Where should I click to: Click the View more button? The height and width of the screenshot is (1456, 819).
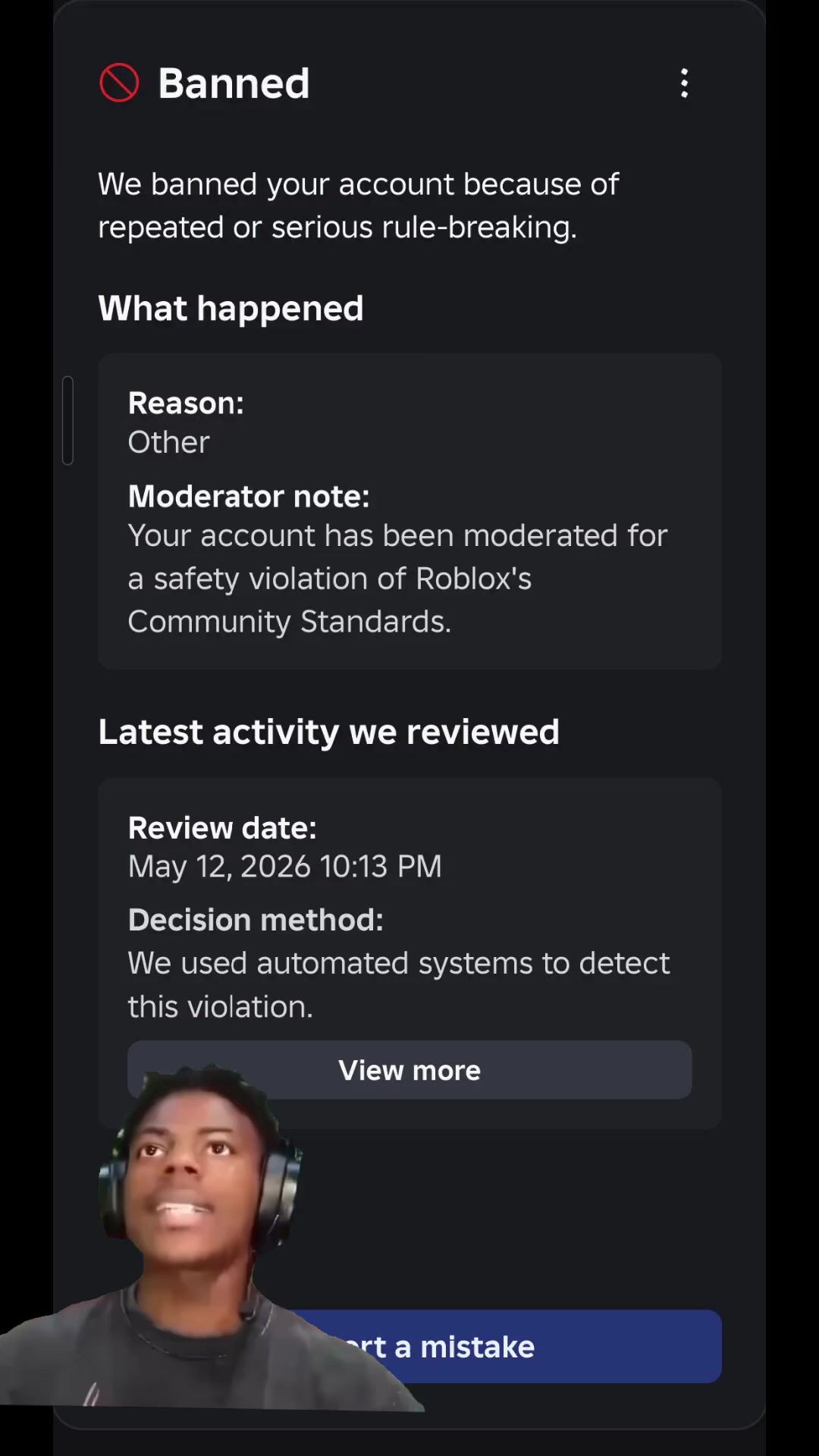(409, 1070)
